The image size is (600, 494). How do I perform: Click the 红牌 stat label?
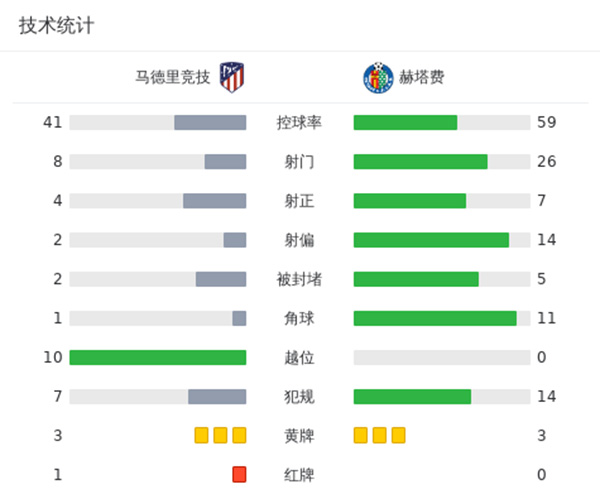tap(299, 474)
